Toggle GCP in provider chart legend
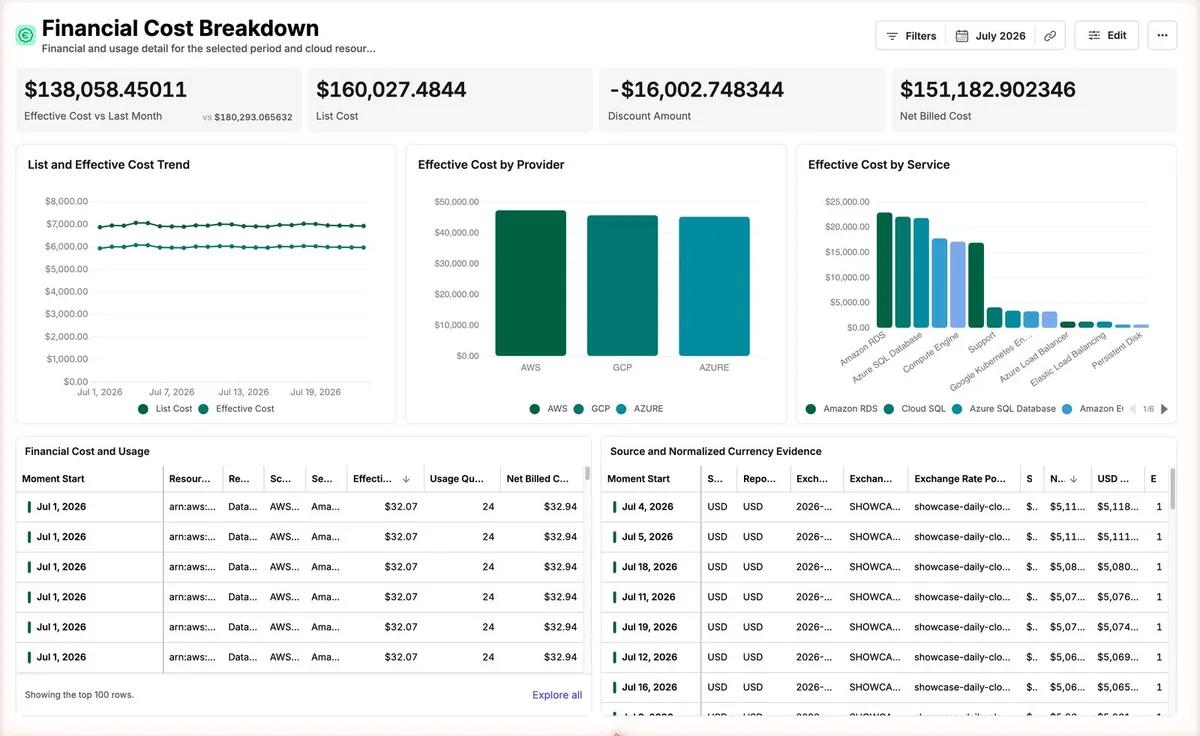Viewport: 1200px width, 736px height. tap(592, 409)
